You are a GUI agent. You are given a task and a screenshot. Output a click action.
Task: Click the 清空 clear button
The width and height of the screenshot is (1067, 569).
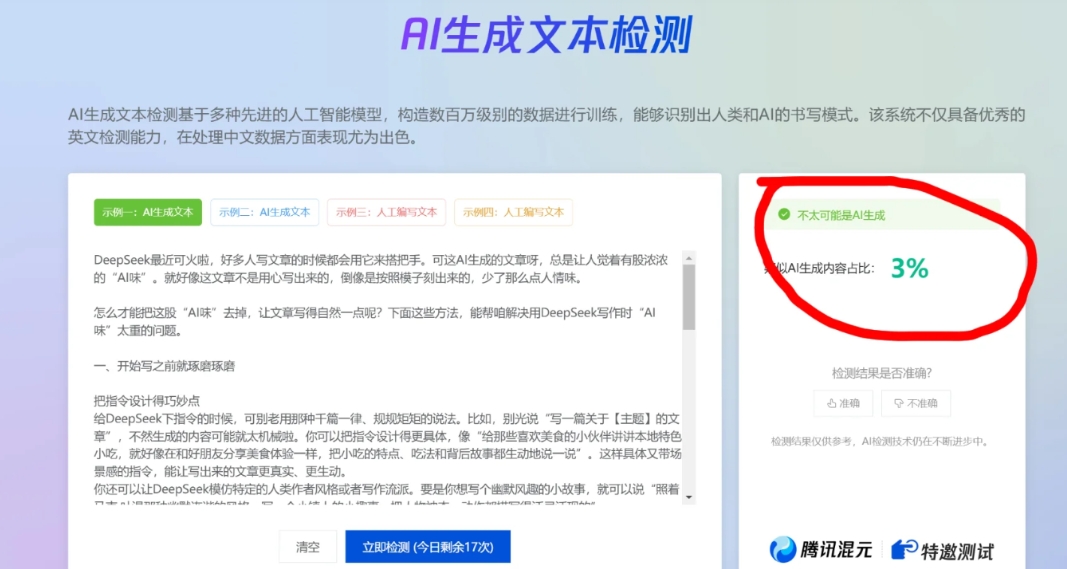pyautogui.click(x=308, y=547)
